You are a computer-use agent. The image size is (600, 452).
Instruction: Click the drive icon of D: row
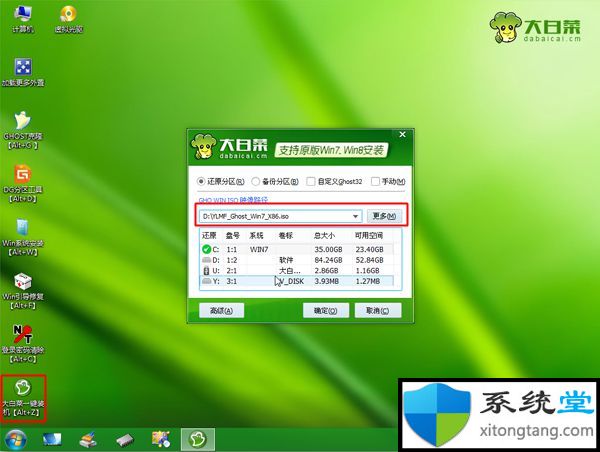coord(206,260)
